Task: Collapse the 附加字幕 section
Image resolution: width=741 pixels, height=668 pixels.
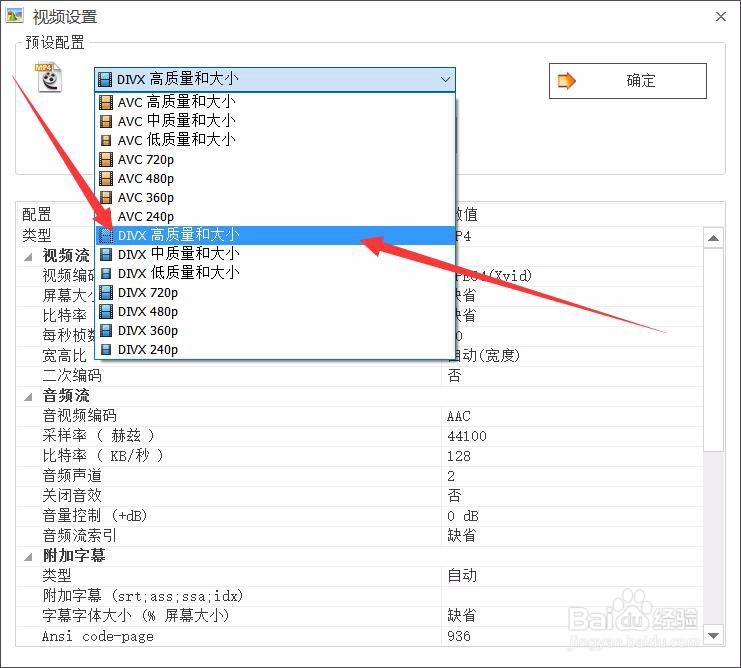Action: (28, 556)
